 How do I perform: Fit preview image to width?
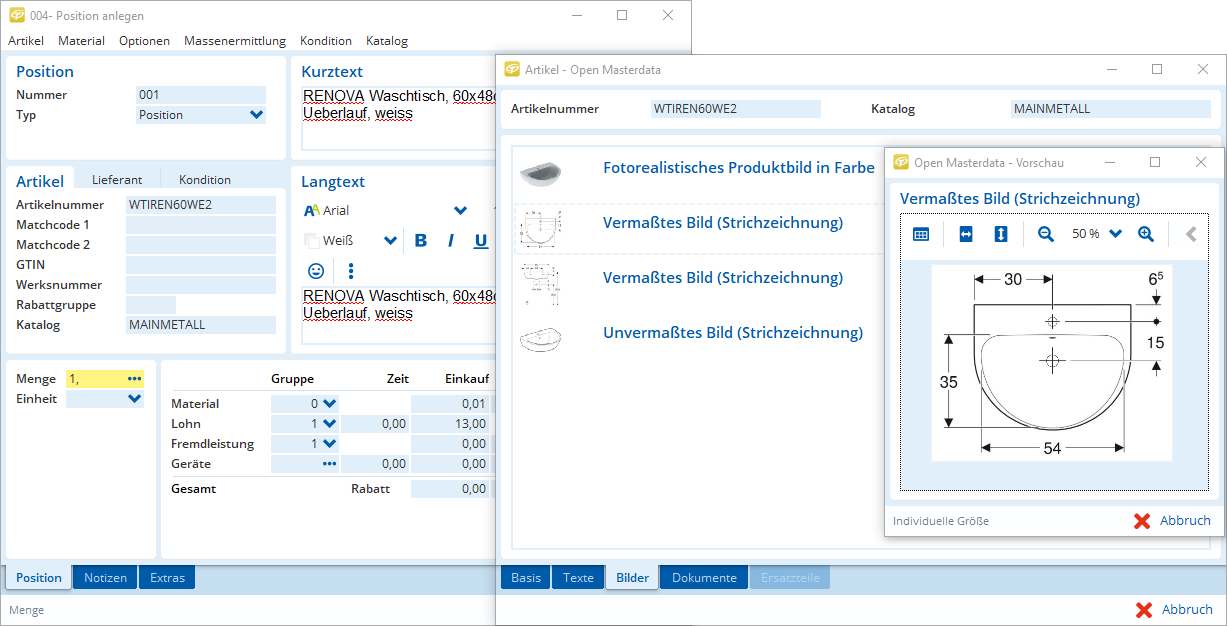(966, 234)
